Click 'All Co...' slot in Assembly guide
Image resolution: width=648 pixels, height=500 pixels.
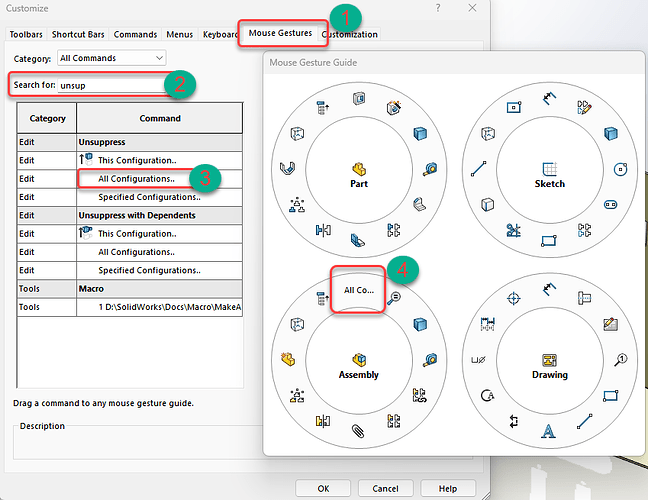click(x=358, y=291)
